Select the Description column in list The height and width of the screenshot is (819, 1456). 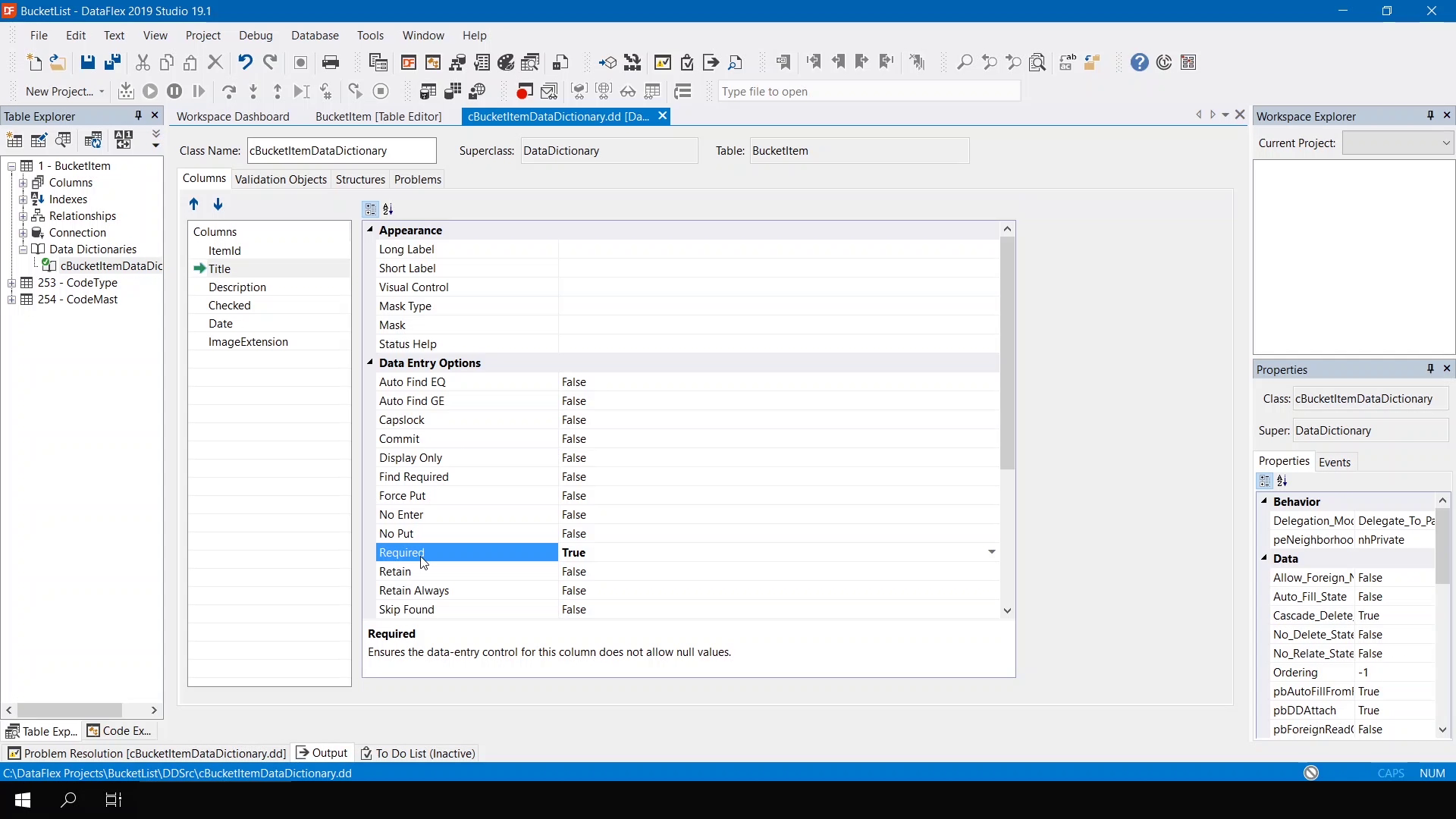237,287
